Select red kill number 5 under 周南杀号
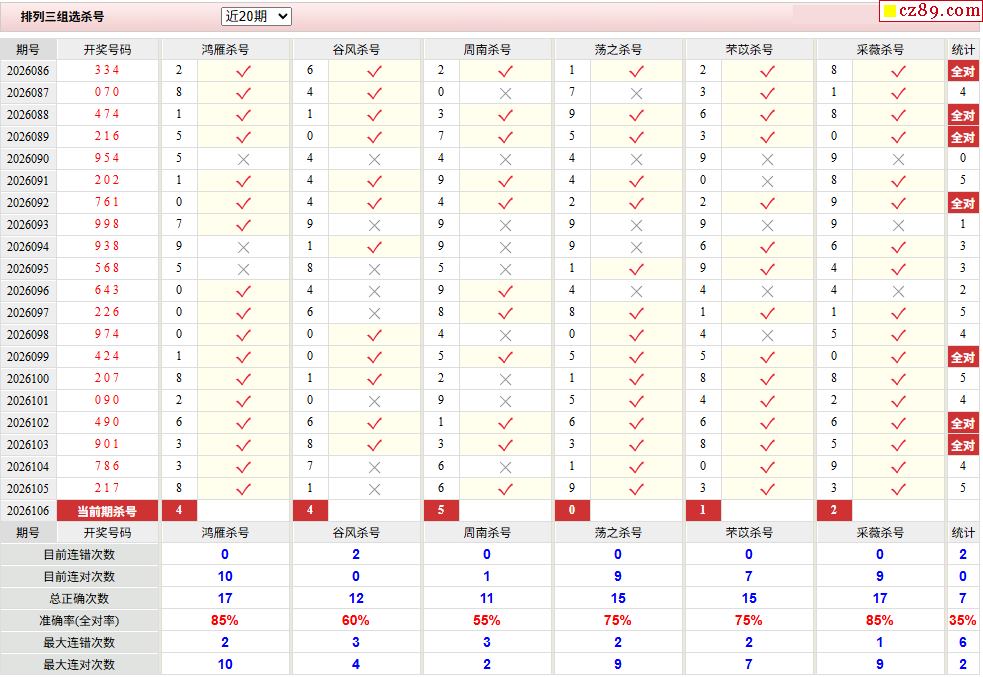The width and height of the screenshot is (983, 677). 441,511
